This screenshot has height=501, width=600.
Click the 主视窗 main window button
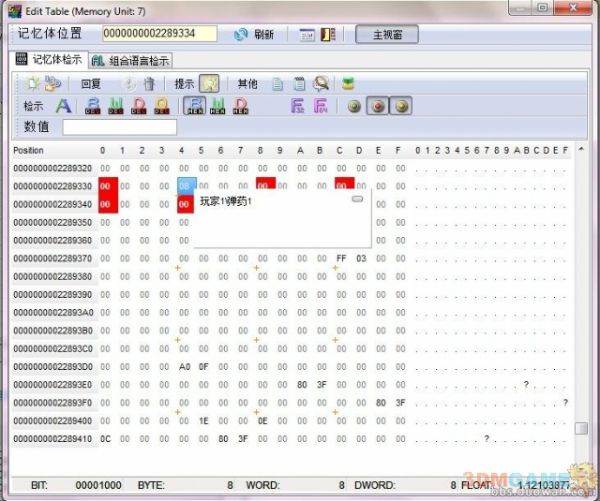pyautogui.click(x=387, y=34)
